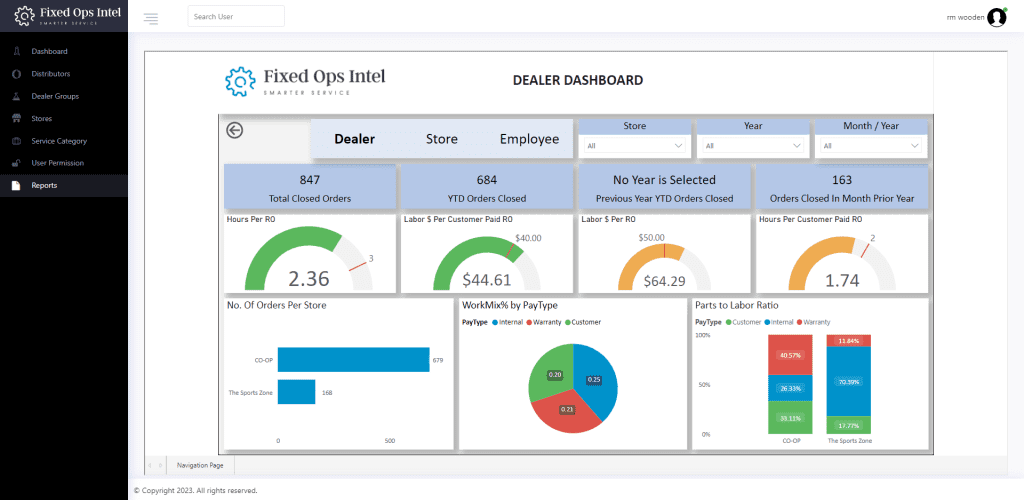Screen dimensions: 1024x500
Task: Click the back arrow in dashboard
Action: pos(234,130)
